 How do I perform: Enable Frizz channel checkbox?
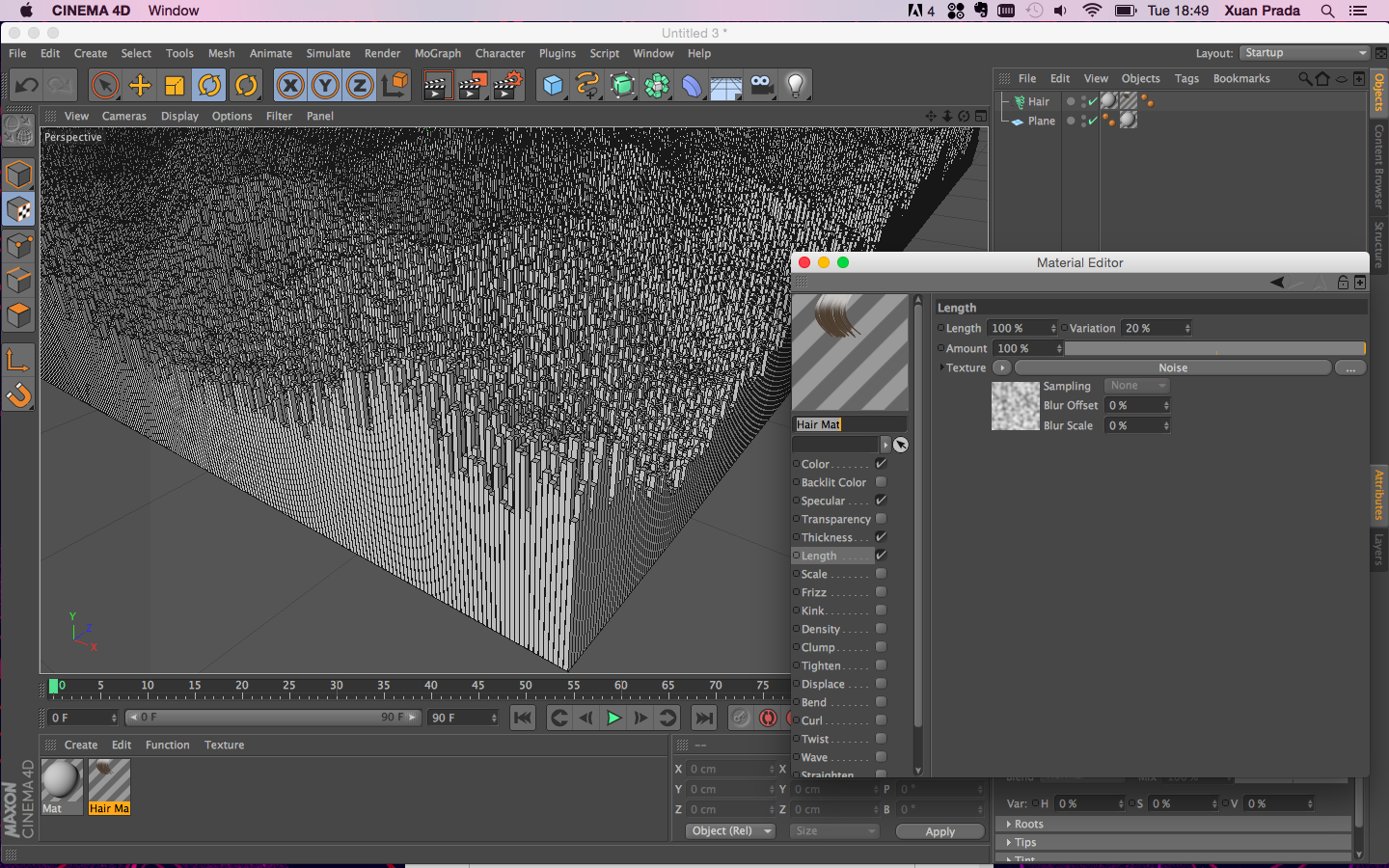pos(881,592)
